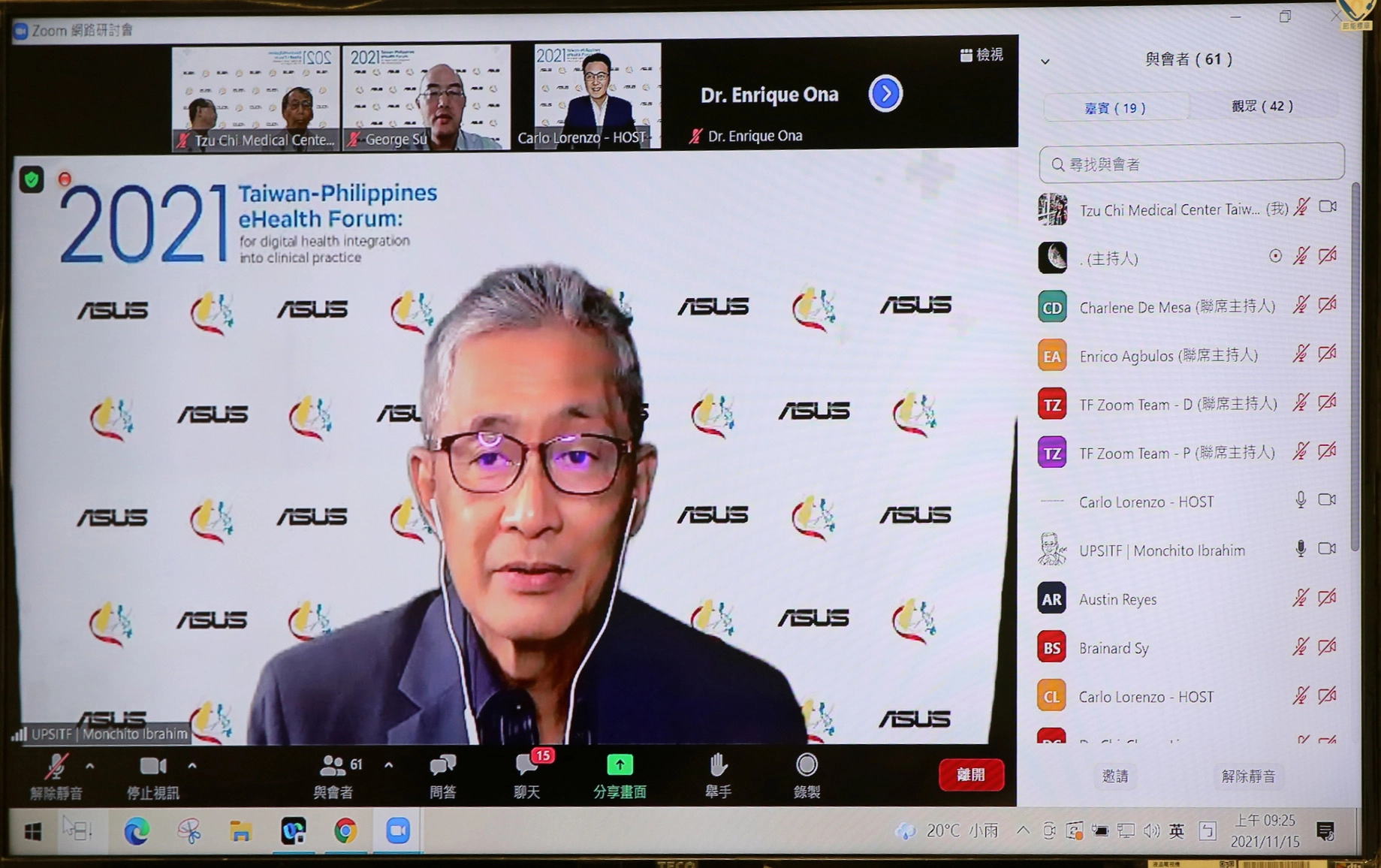Image resolution: width=1381 pixels, height=868 pixels.
Task: Start recording with the 錄製 icon
Action: coord(807,765)
